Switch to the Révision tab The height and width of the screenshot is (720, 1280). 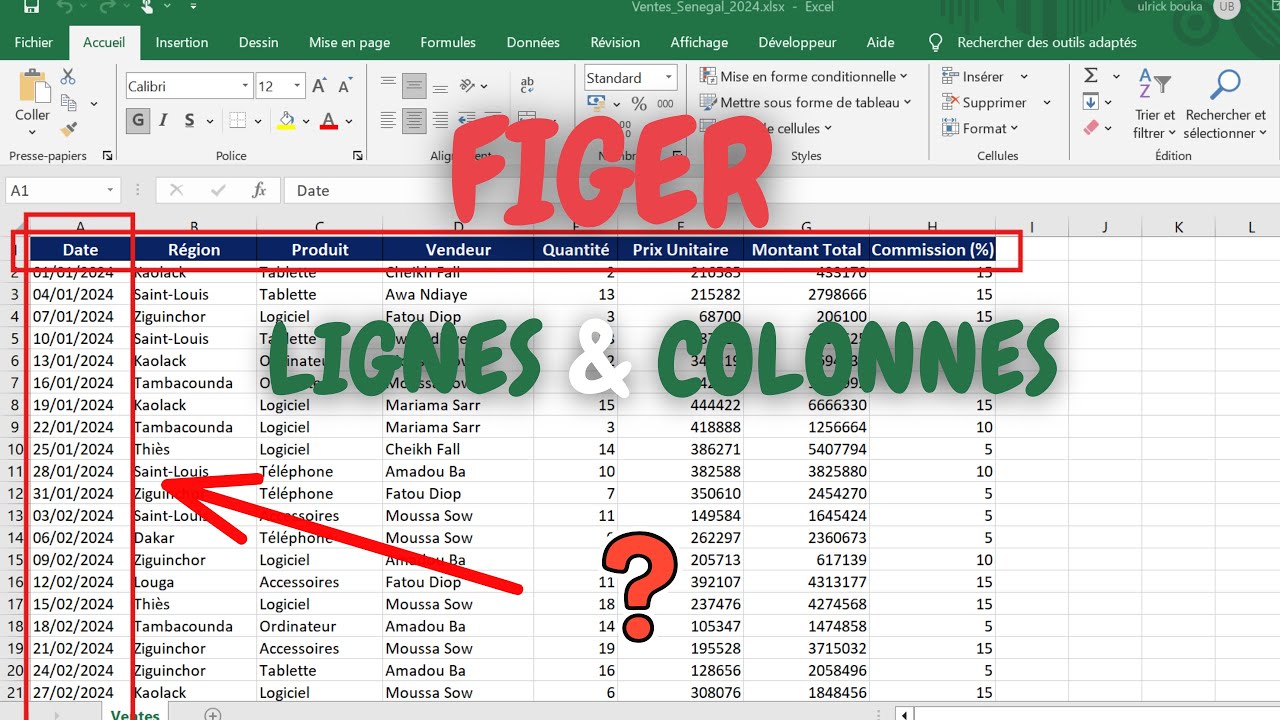point(615,42)
